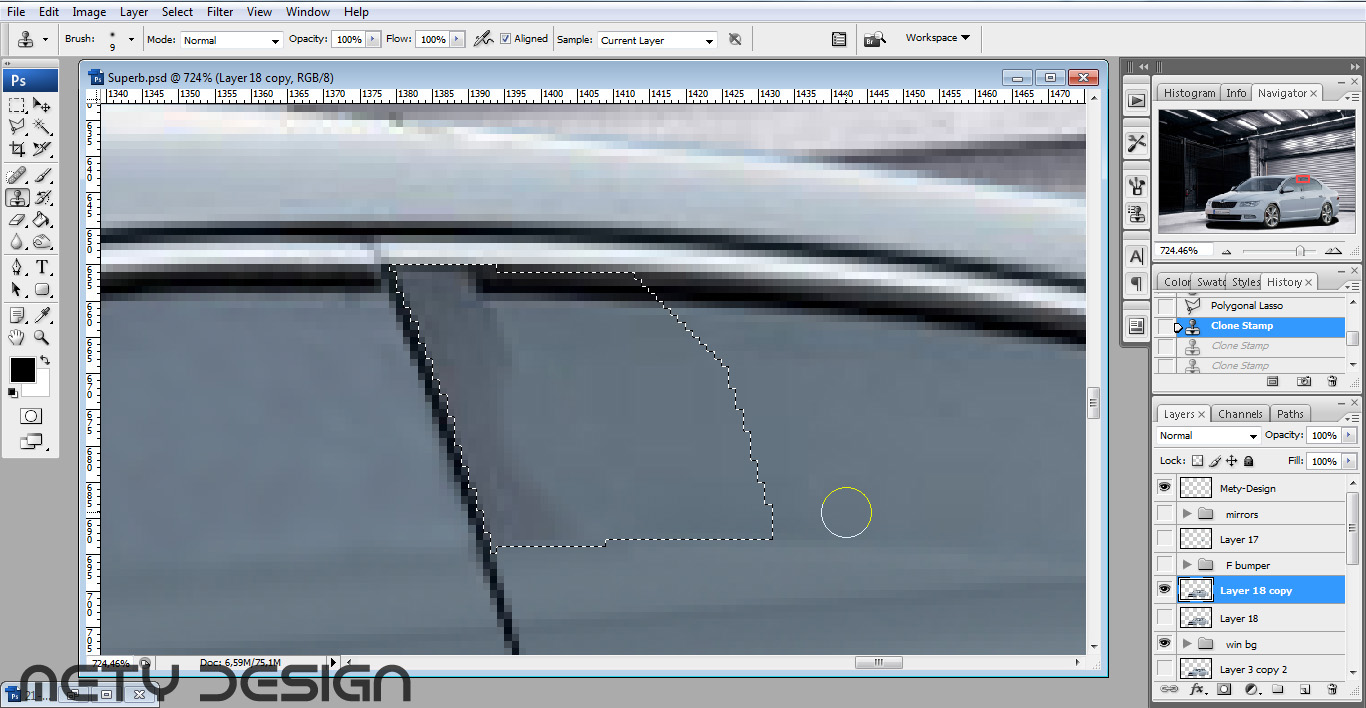The image size is (1366, 708).
Task: Select the Brush tool
Action: [42, 175]
